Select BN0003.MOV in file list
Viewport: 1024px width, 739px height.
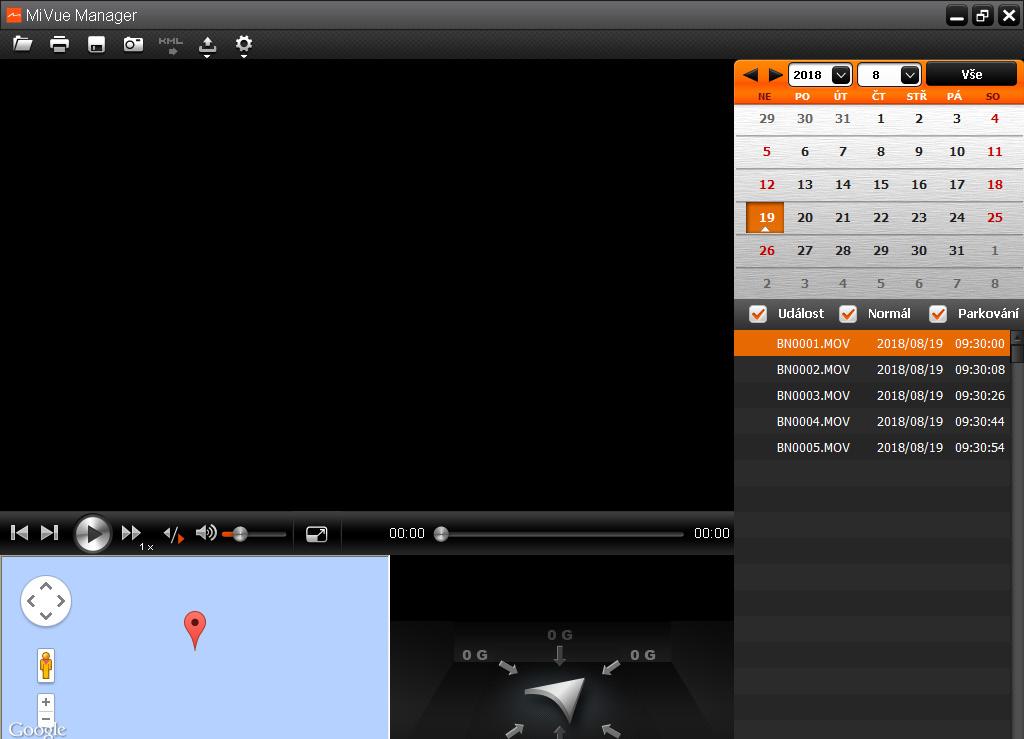point(872,396)
